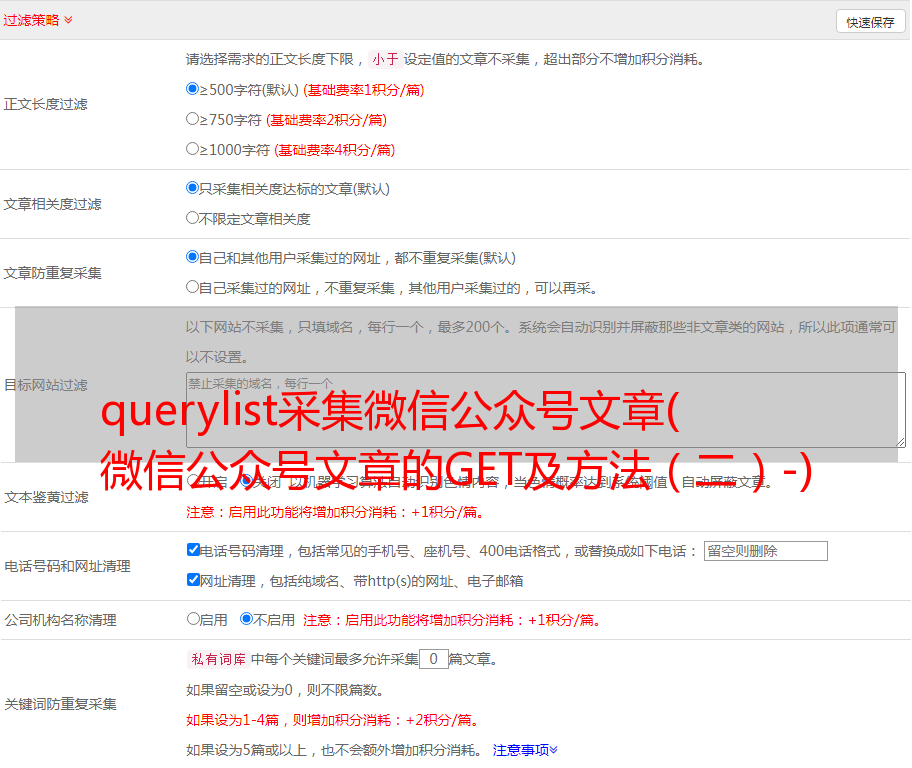Click the 留空则删除 phone replacement field
912x768 pixels.
click(x=765, y=551)
